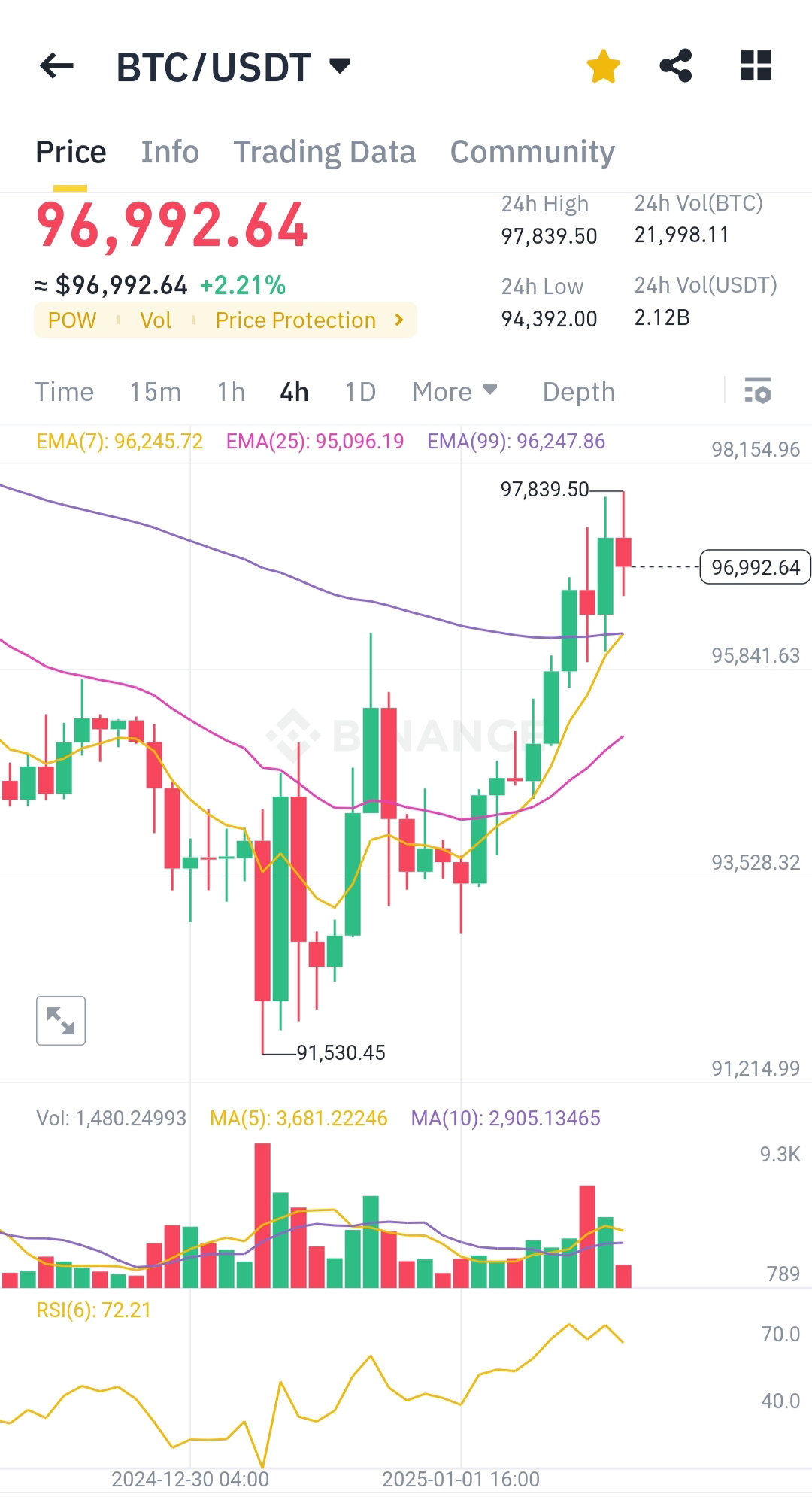Tap the EMA(7) indicator legend

point(120,441)
